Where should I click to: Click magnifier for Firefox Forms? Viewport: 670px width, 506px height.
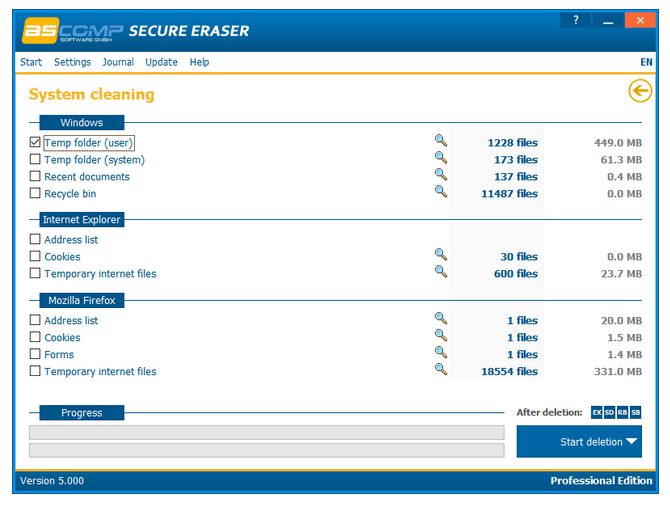pyautogui.click(x=441, y=353)
